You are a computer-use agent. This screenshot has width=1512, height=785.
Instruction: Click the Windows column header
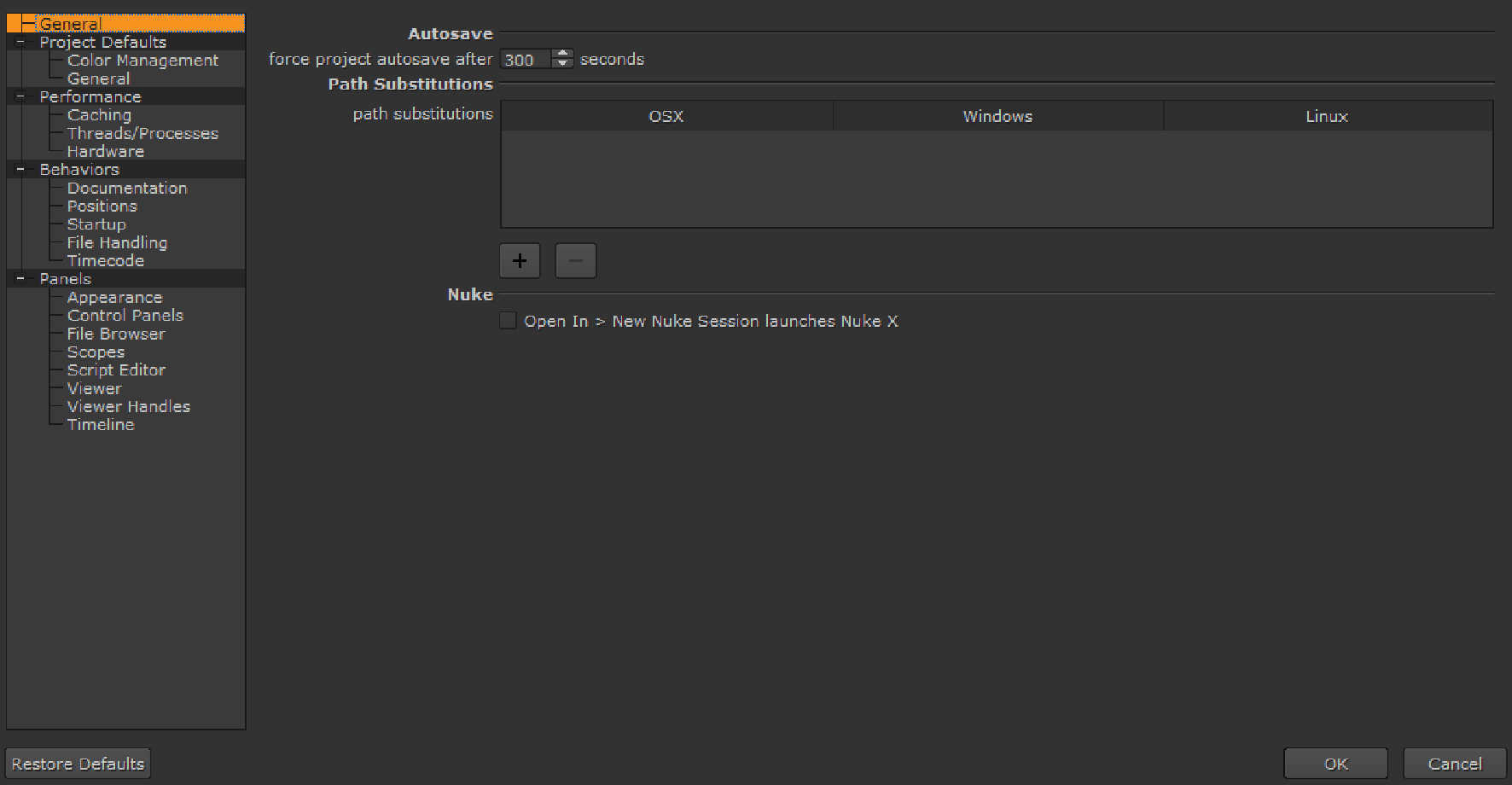[x=997, y=116]
